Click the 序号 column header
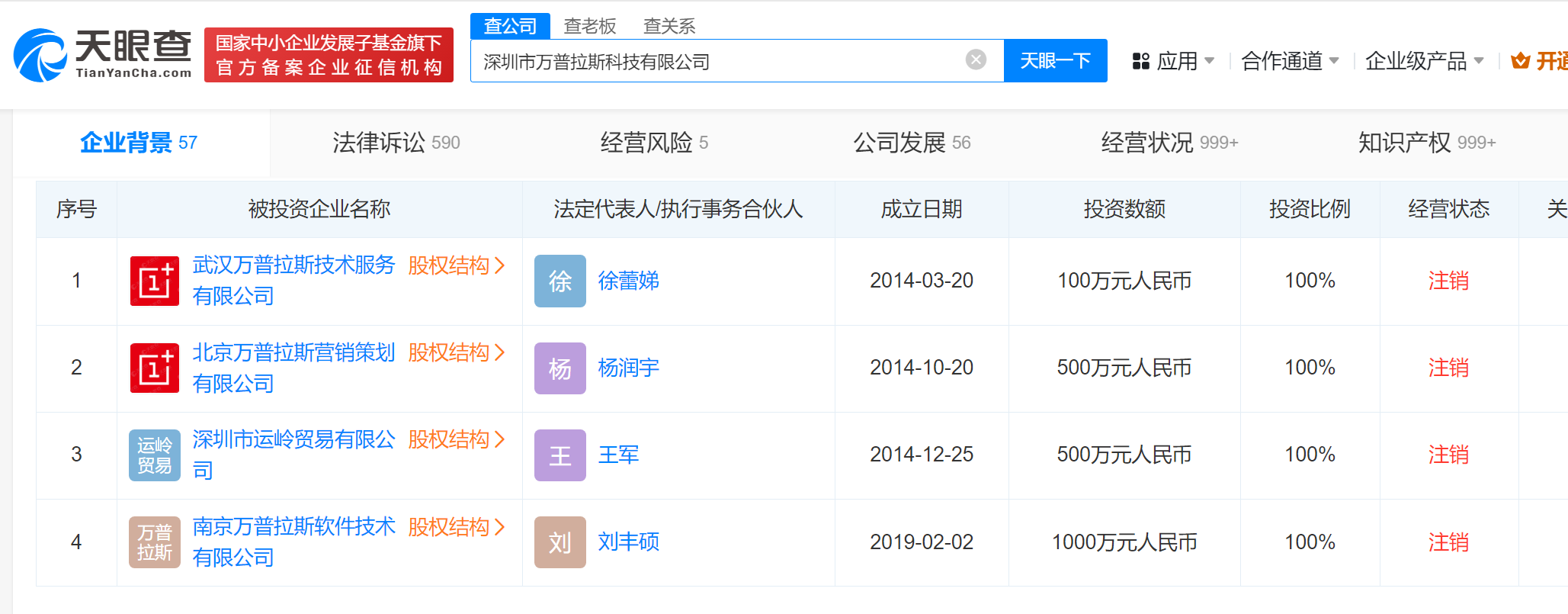 click(x=76, y=209)
